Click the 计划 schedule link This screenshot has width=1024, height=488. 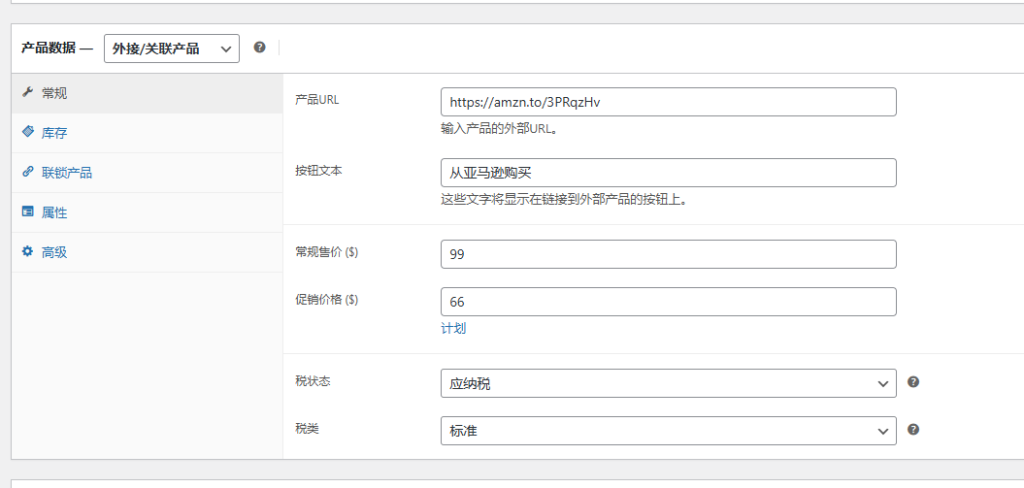point(453,329)
